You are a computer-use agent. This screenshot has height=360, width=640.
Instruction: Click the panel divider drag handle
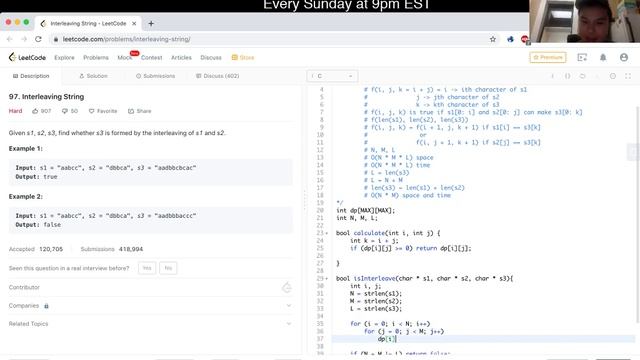[304, 200]
